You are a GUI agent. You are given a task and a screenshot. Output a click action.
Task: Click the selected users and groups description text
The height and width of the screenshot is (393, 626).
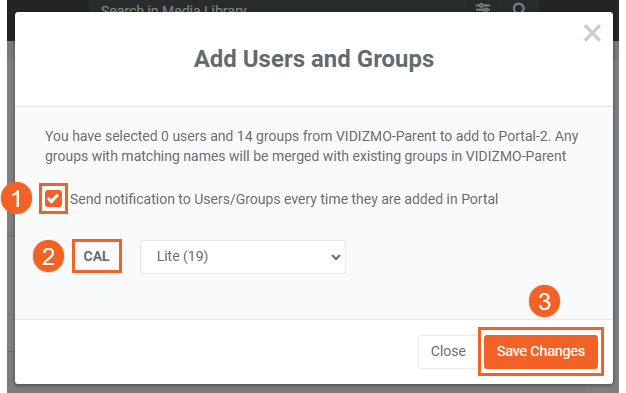[311, 146]
